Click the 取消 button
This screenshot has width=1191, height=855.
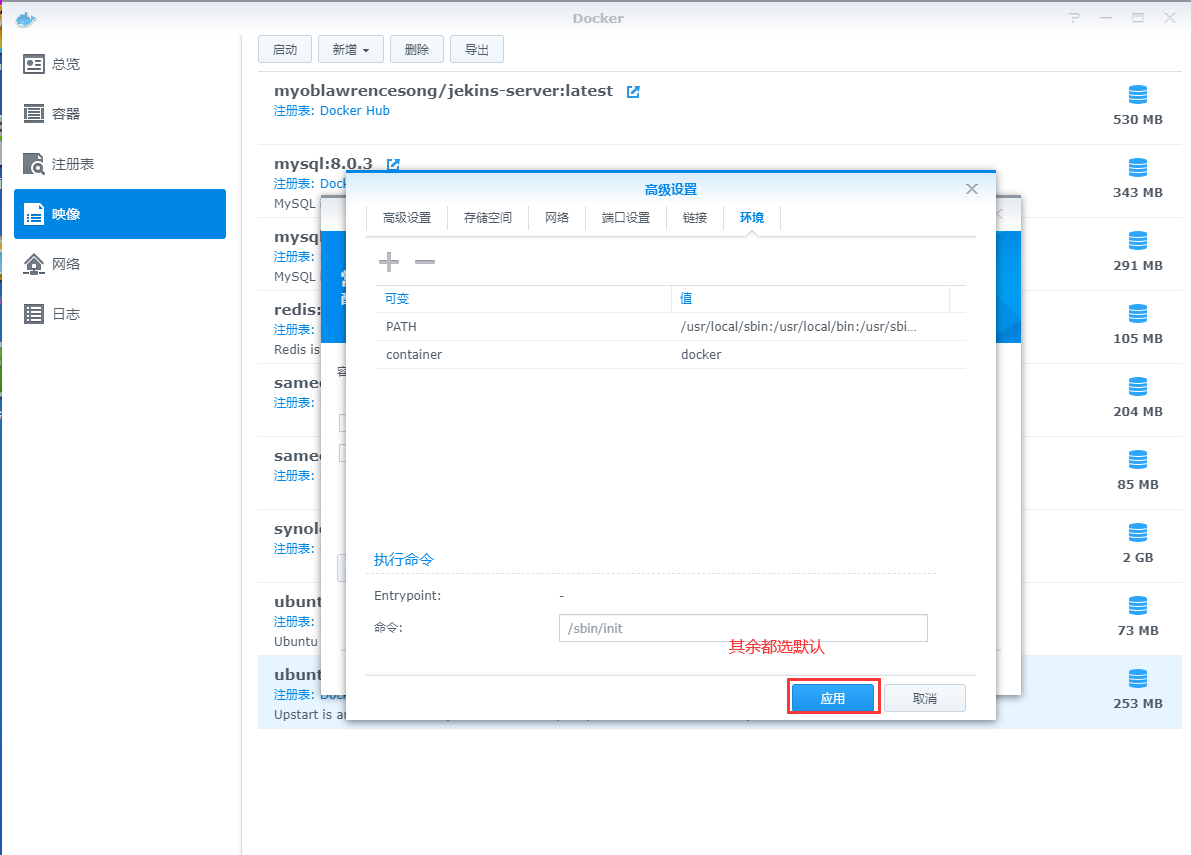(x=925, y=698)
